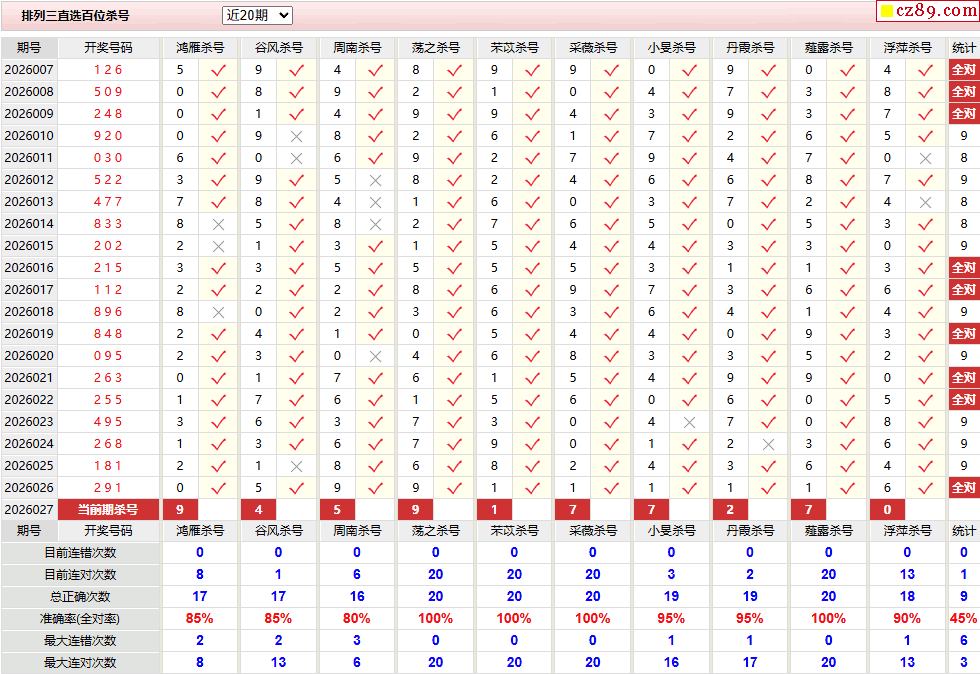980x674 pixels.
Task: Click the X mark for 周南 in row 2026012
Action: [x=375, y=180]
